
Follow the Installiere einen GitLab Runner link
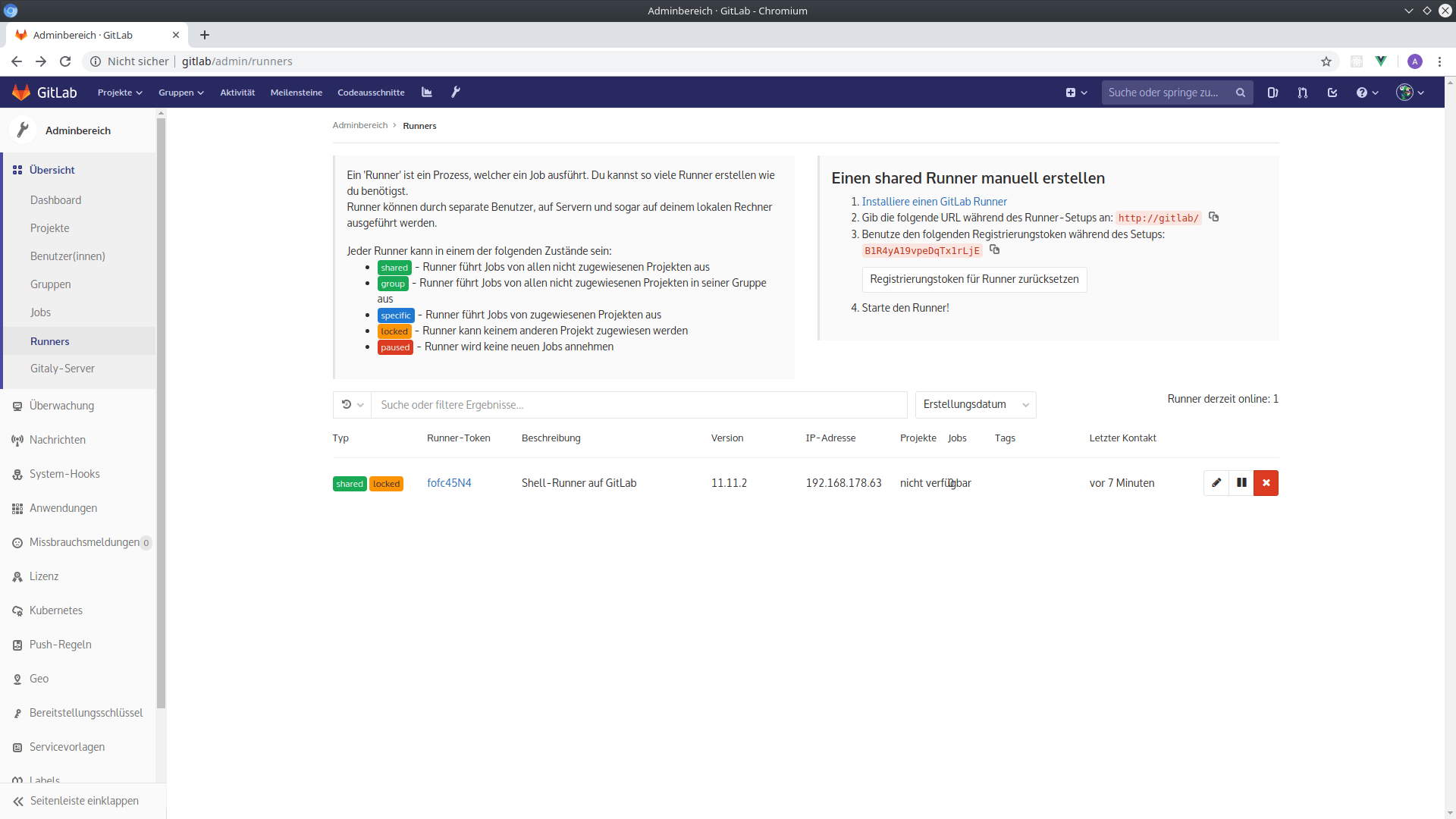934,201
